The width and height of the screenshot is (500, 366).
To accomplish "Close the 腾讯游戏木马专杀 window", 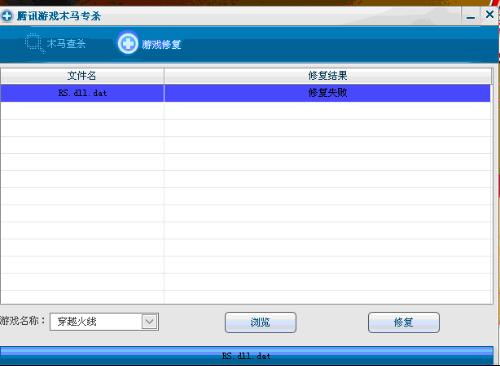I will click(490, 14).
